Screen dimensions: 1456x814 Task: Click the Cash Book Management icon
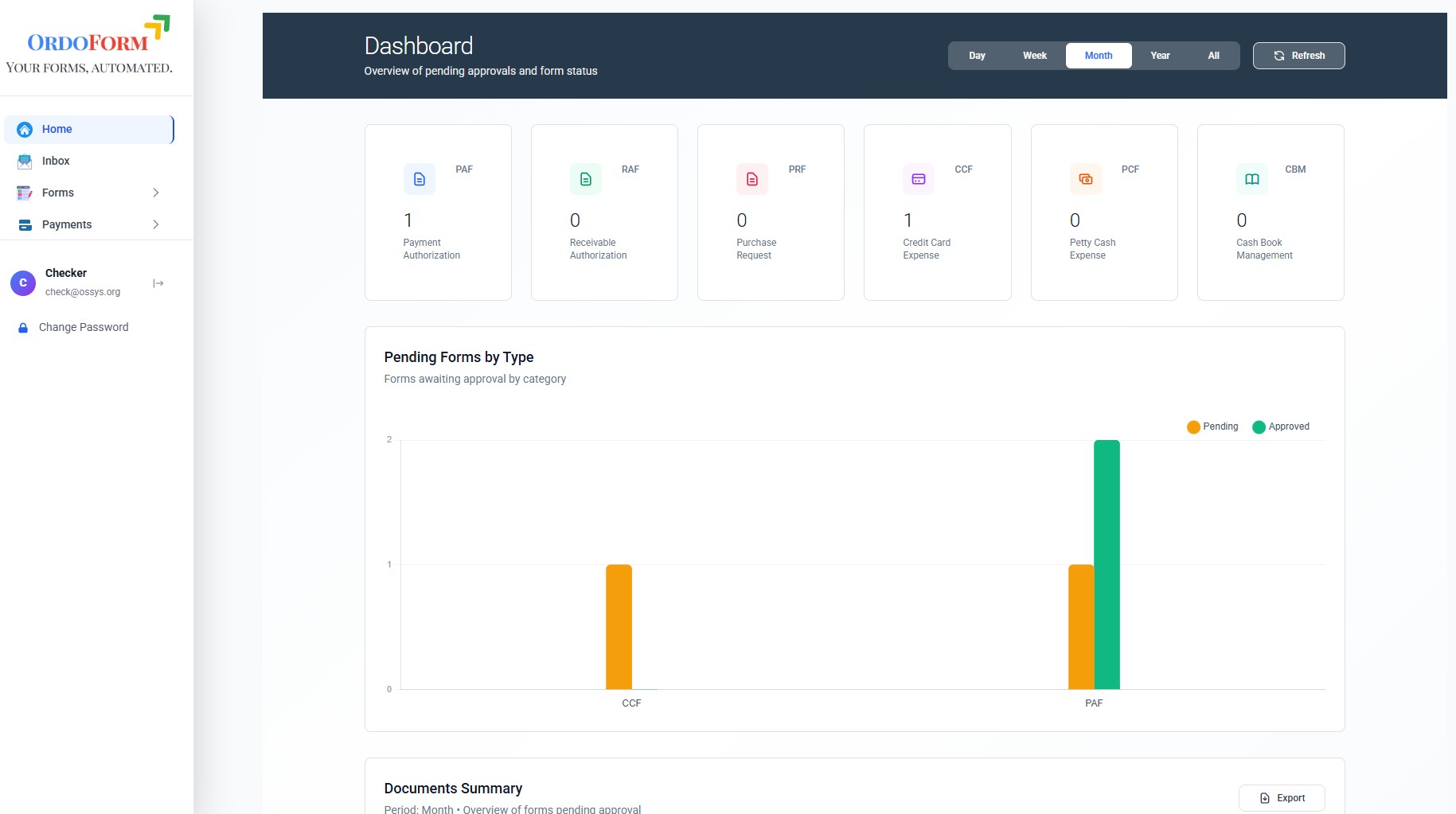click(1251, 179)
